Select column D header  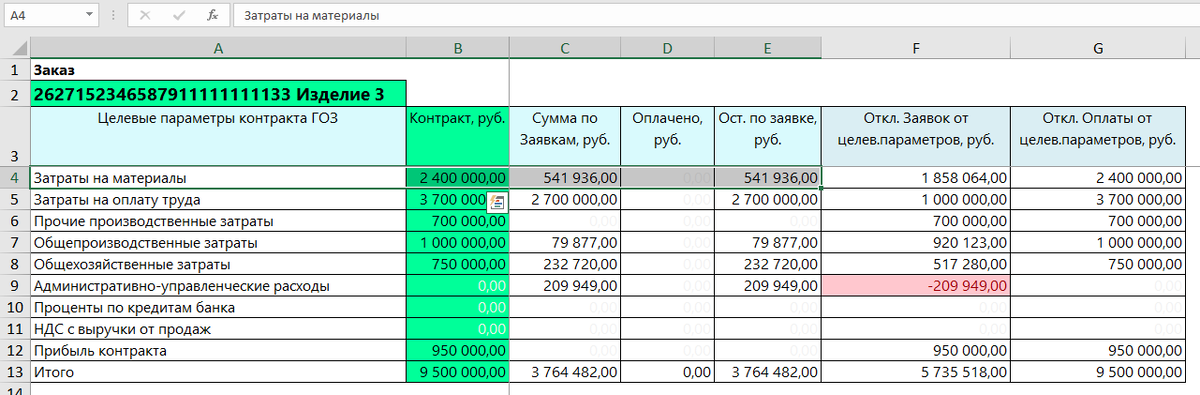point(668,48)
